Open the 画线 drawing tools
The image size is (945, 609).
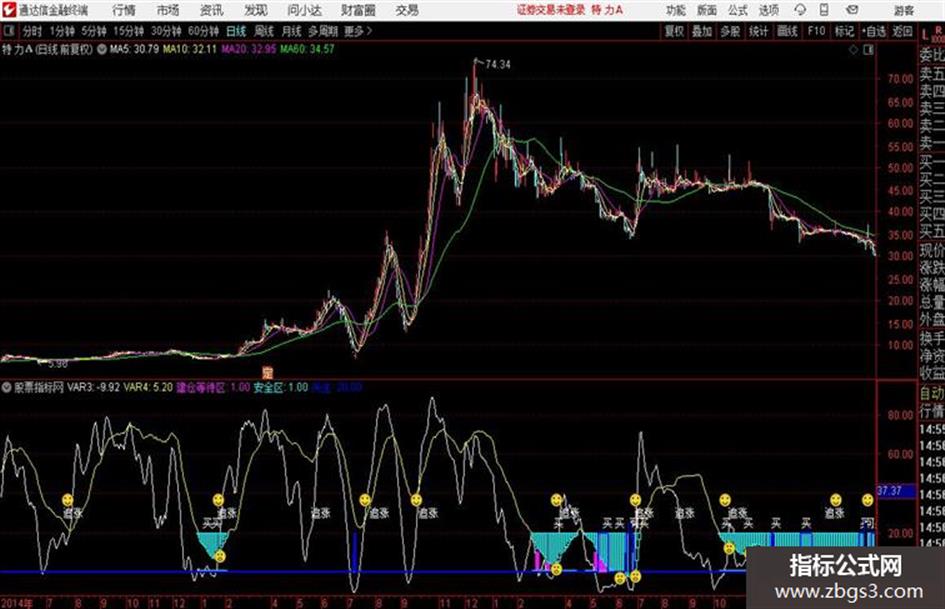[x=787, y=31]
